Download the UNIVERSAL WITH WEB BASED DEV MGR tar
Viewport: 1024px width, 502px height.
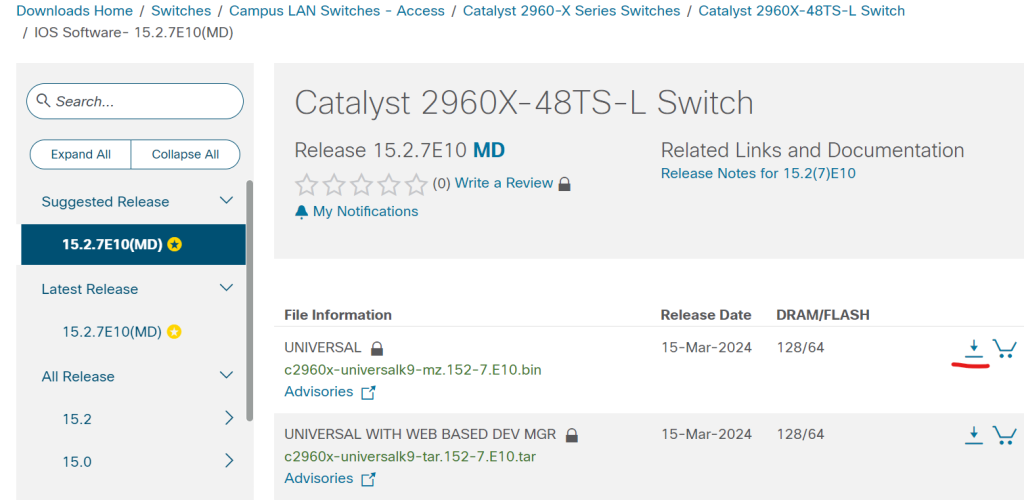click(974, 435)
